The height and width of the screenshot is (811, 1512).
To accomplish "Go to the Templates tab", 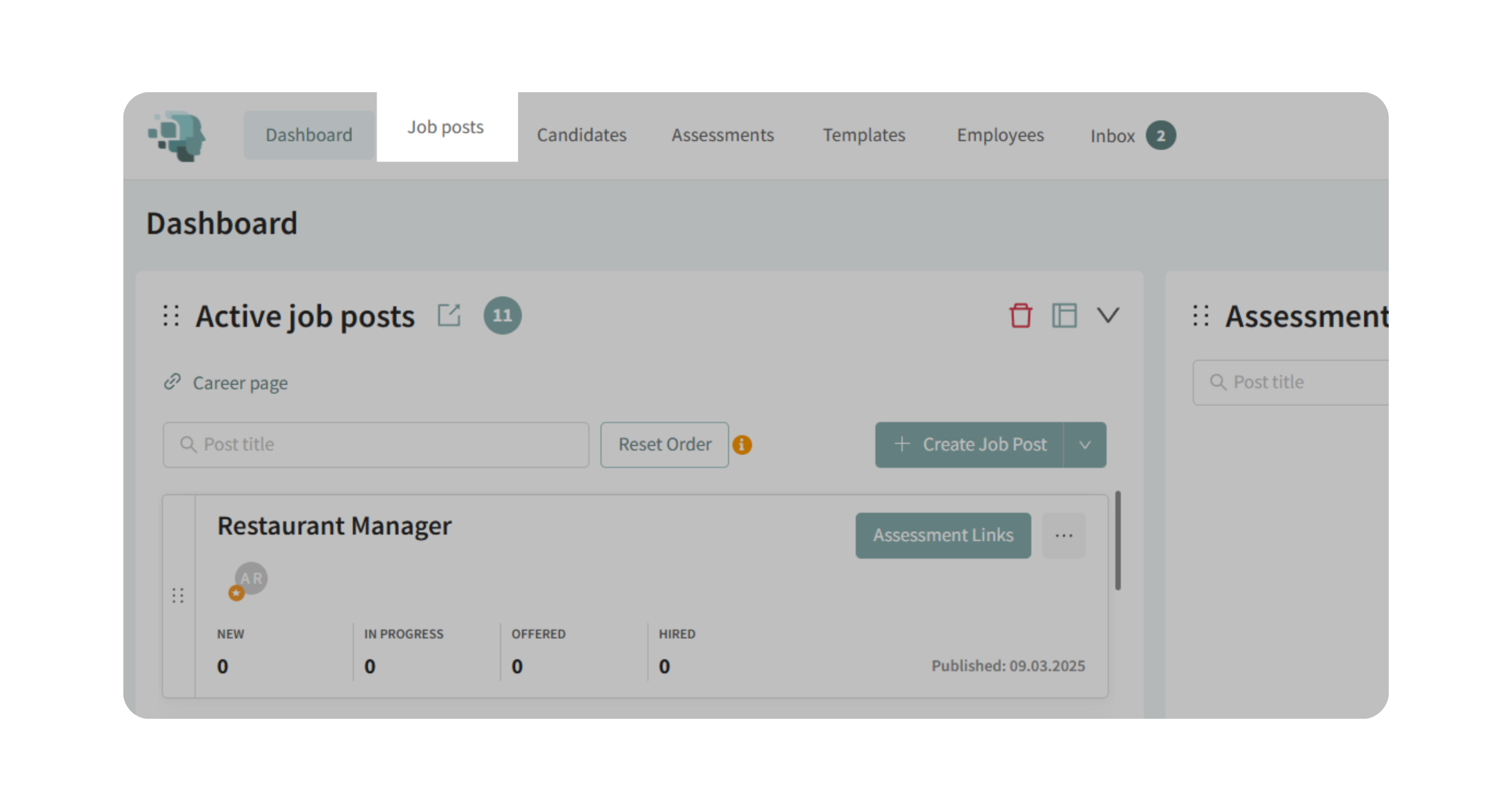I will click(x=863, y=135).
